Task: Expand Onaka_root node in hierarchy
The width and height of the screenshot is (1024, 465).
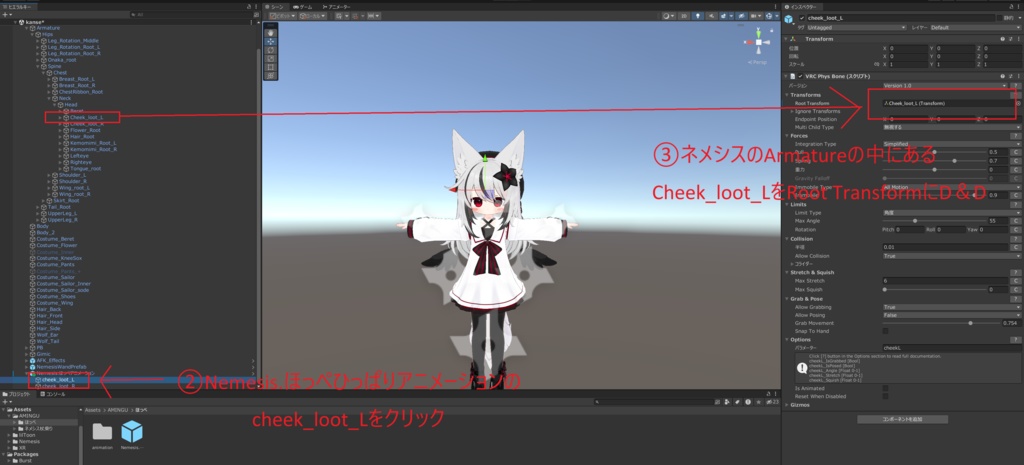Action: (38, 60)
